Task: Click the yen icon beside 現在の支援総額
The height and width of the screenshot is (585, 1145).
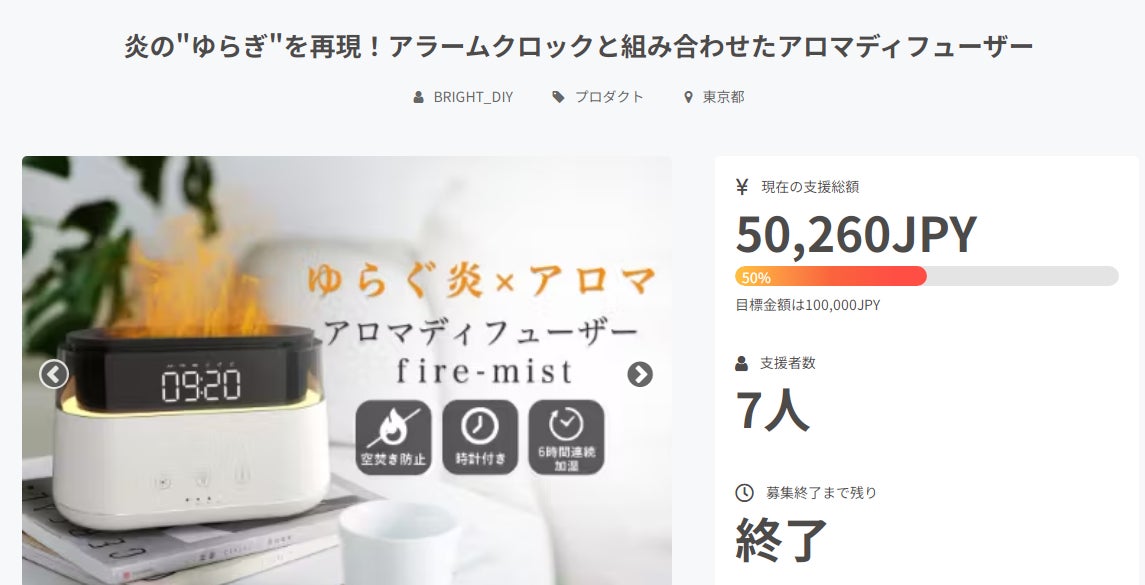Action: (742, 187)
